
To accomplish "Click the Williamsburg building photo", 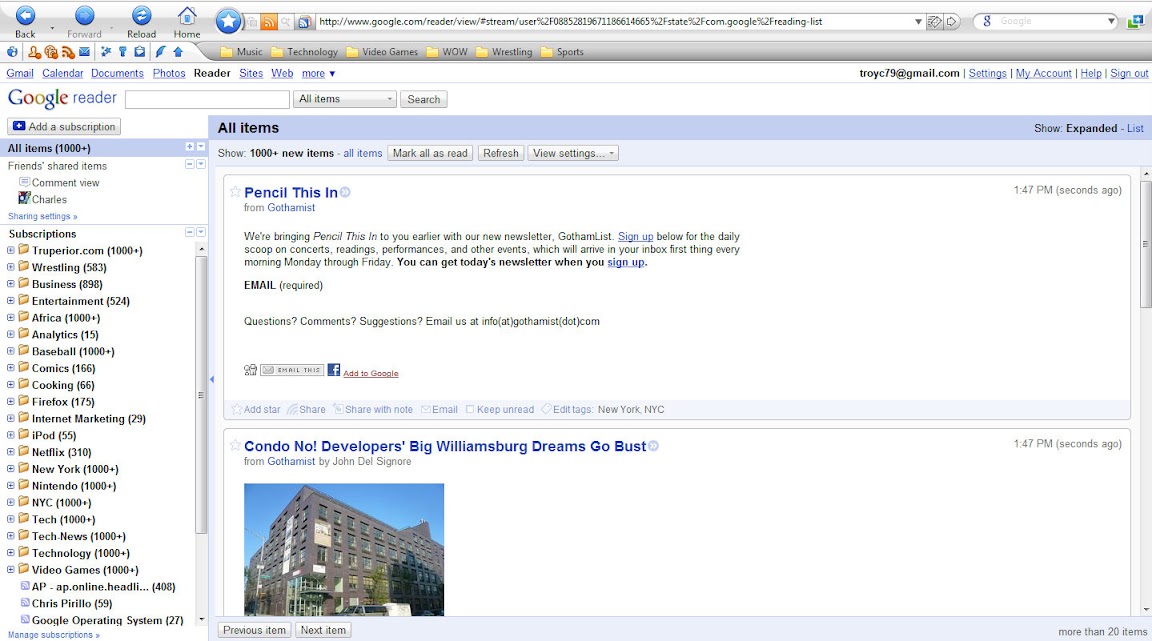I will pyautogui.click(x=344, y=549).
